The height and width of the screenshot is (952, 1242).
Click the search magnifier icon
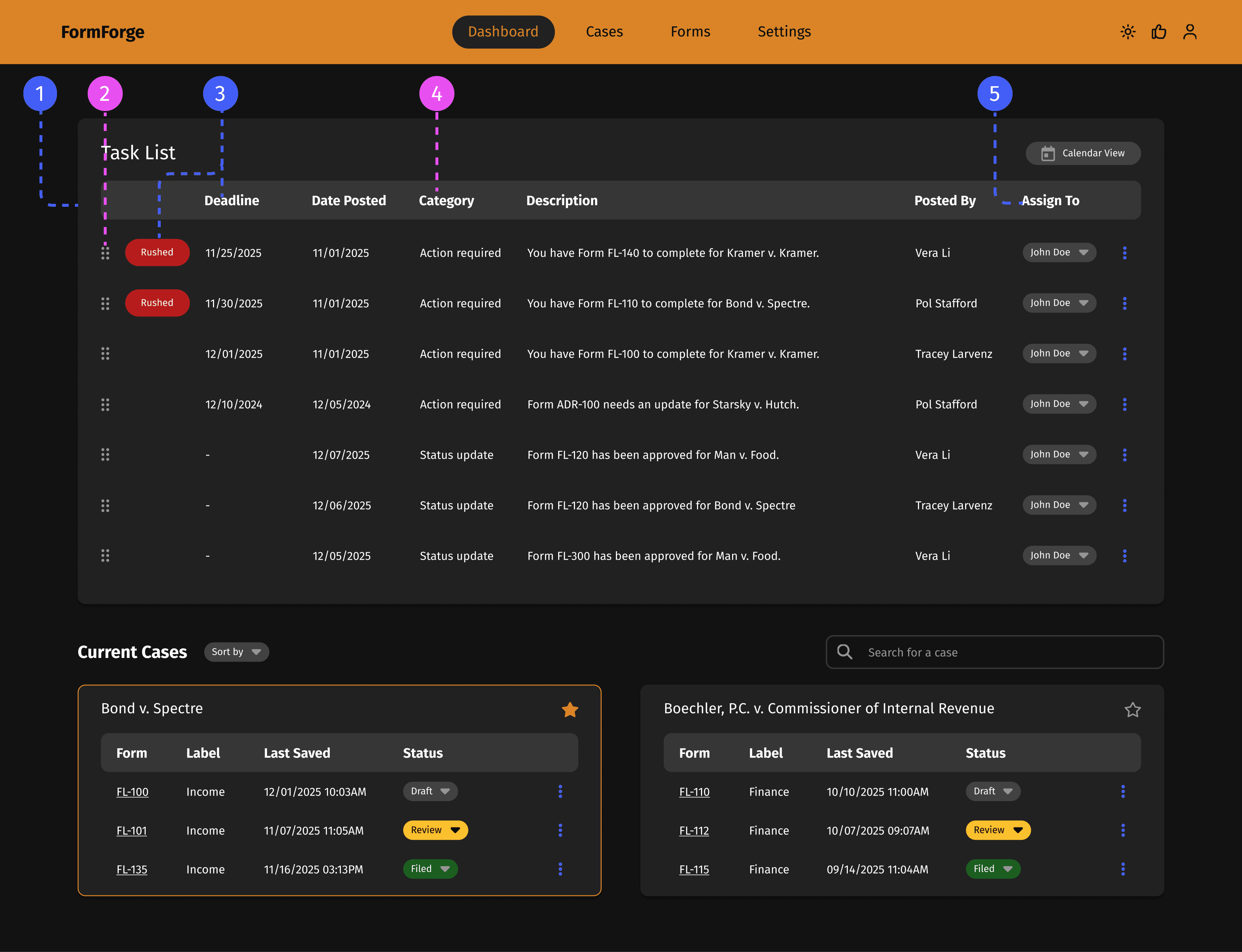click(x=844, y=652)
